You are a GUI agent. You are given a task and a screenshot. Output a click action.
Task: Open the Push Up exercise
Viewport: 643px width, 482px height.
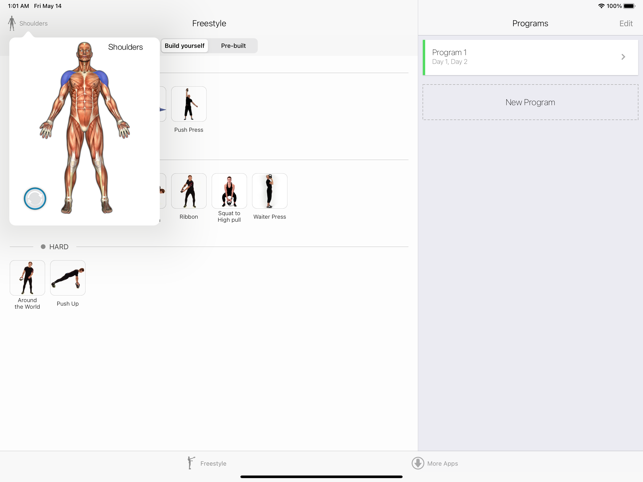[68, 278]
